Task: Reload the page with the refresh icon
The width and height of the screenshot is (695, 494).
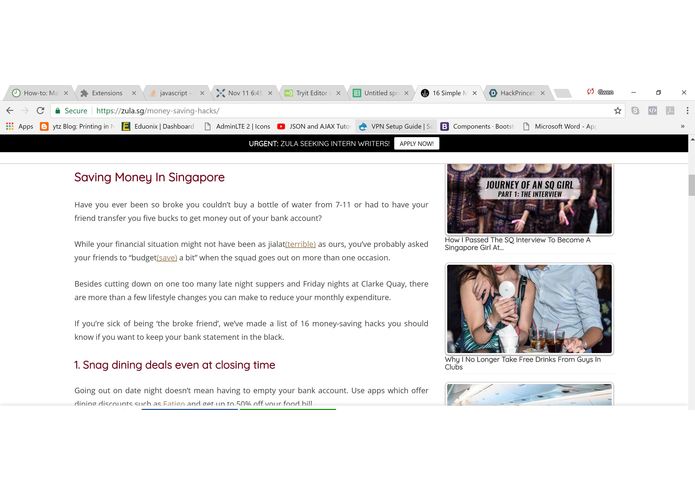Action: 40,111
